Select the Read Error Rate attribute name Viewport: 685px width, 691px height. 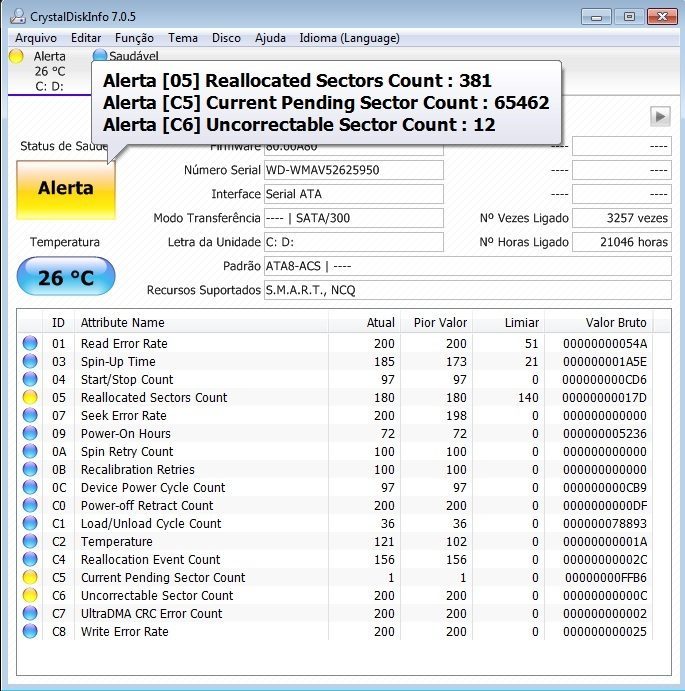tap(124, 343)
